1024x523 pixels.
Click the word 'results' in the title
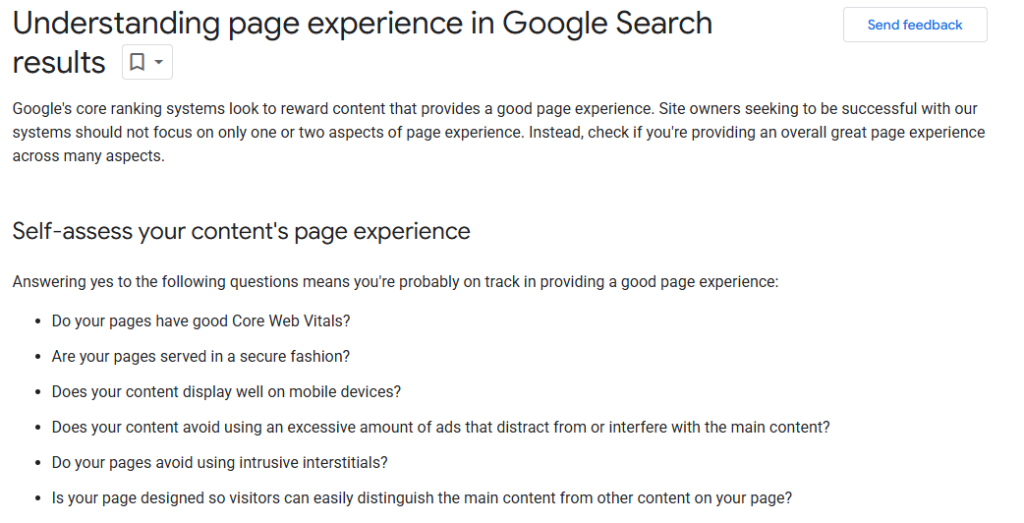[59, 63]
